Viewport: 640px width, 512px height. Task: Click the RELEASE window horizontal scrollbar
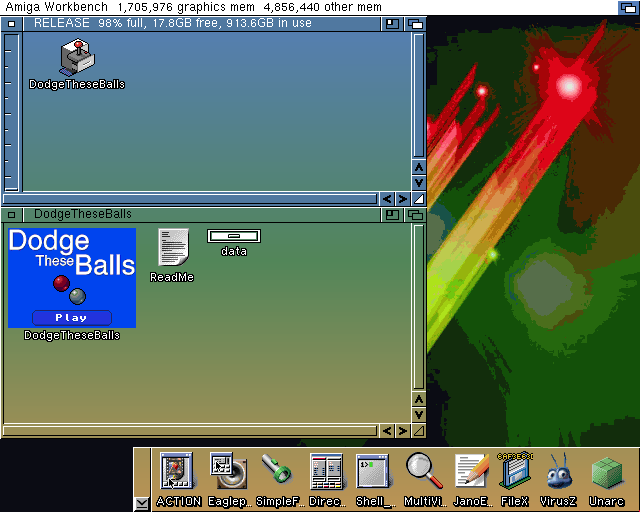[x=190, y=199]
